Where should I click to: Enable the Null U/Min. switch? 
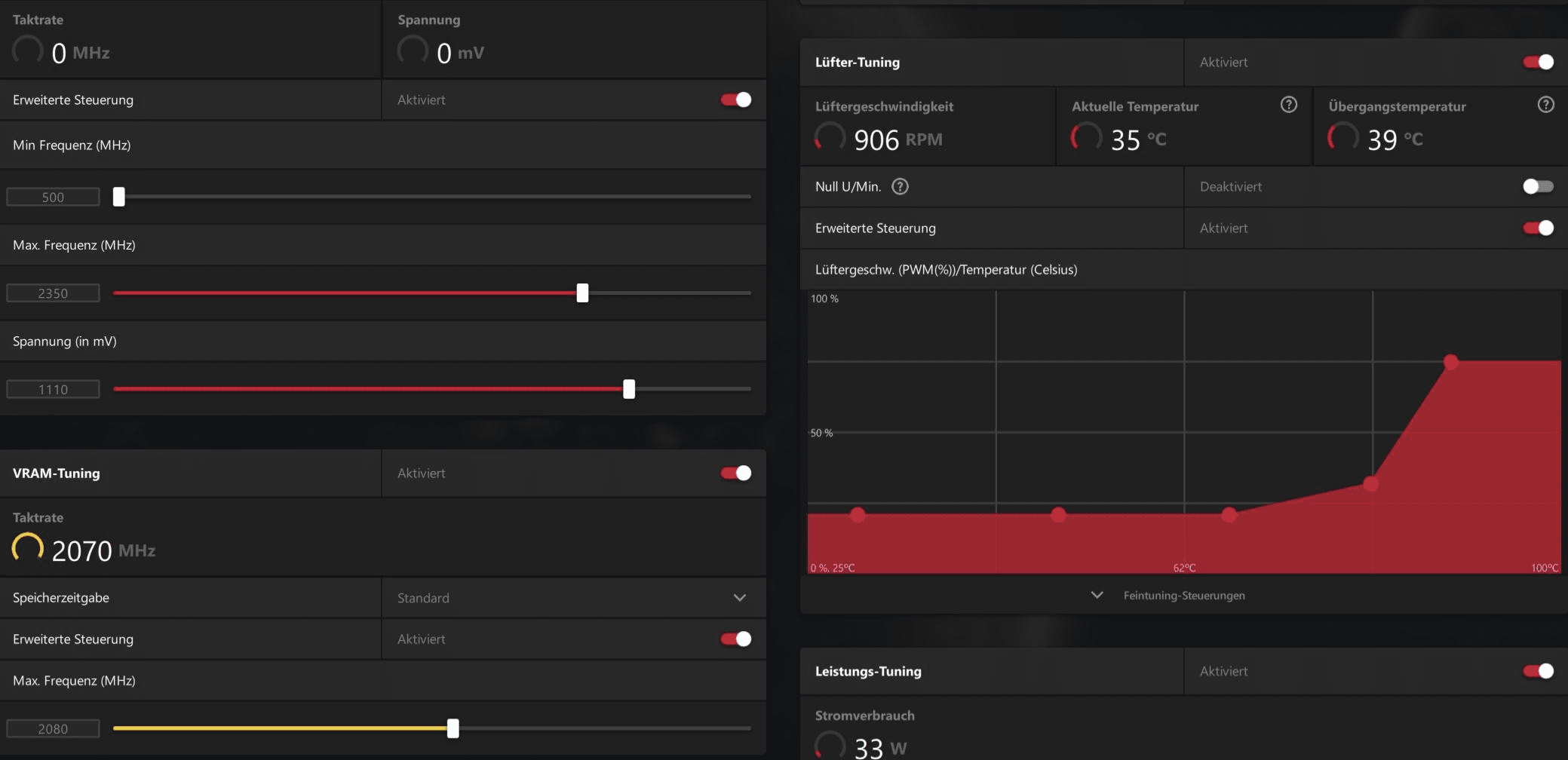click(1539, 186)
